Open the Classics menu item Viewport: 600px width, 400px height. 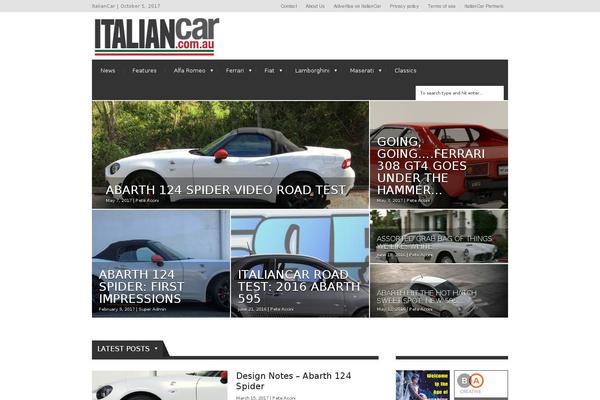[405, 70]
